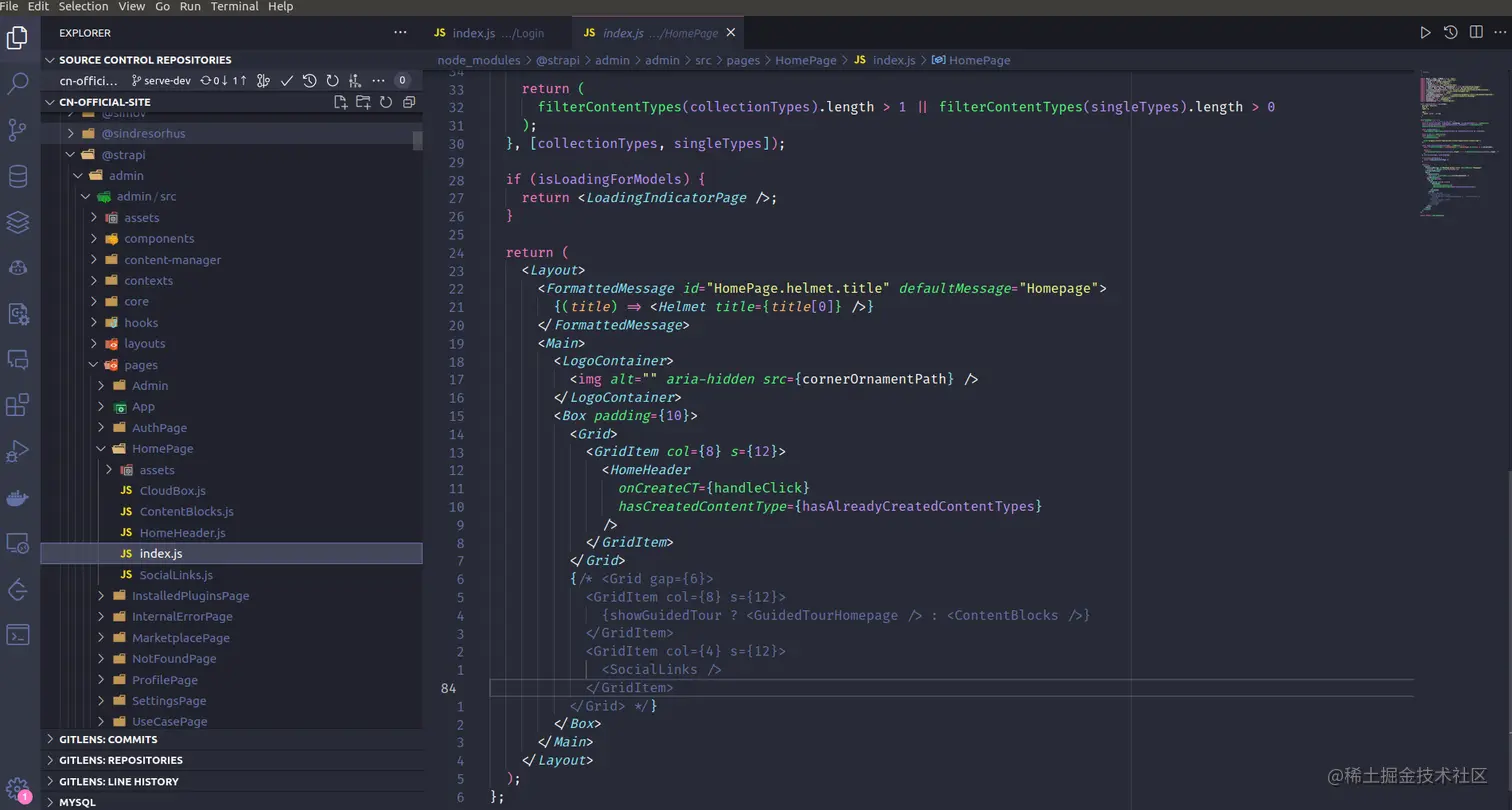Click node_modules in breadcrumb

click(x=479, y=60)
